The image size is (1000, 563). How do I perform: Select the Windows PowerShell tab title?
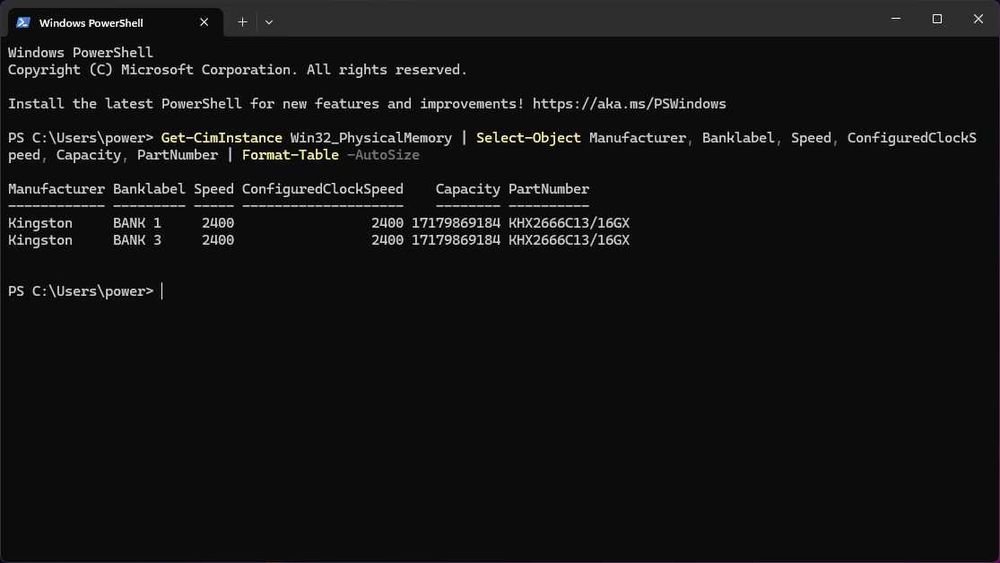[91, 21]
